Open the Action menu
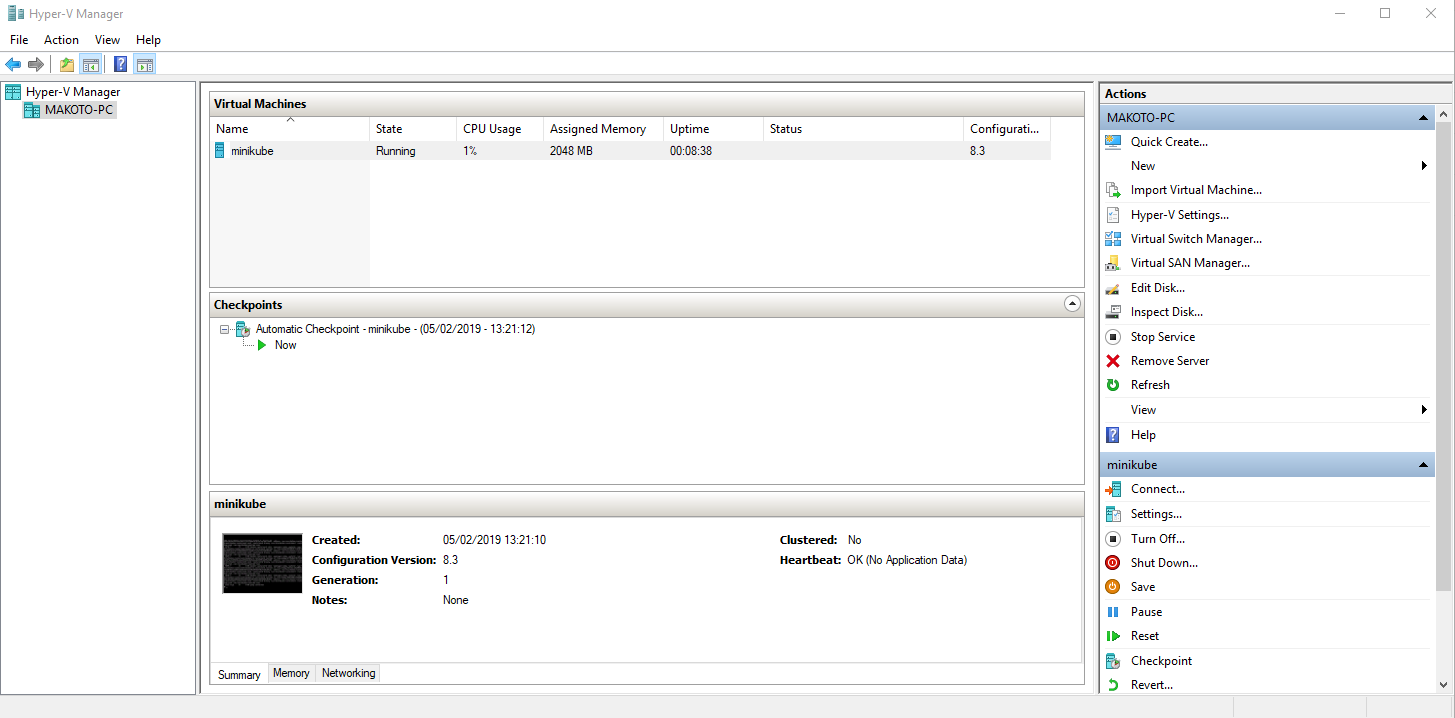 coord(61,40)
